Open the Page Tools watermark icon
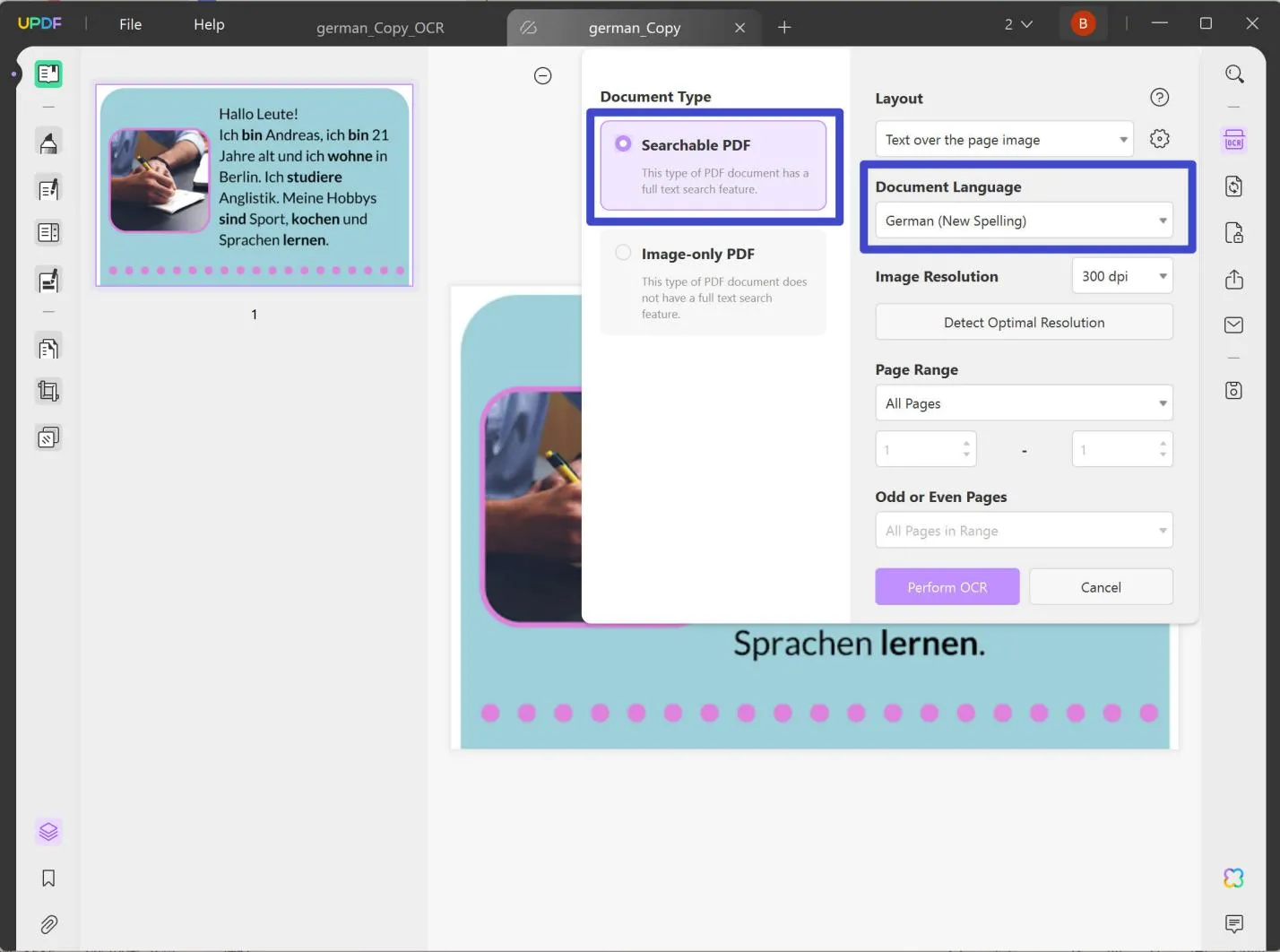 click(48, 437)
